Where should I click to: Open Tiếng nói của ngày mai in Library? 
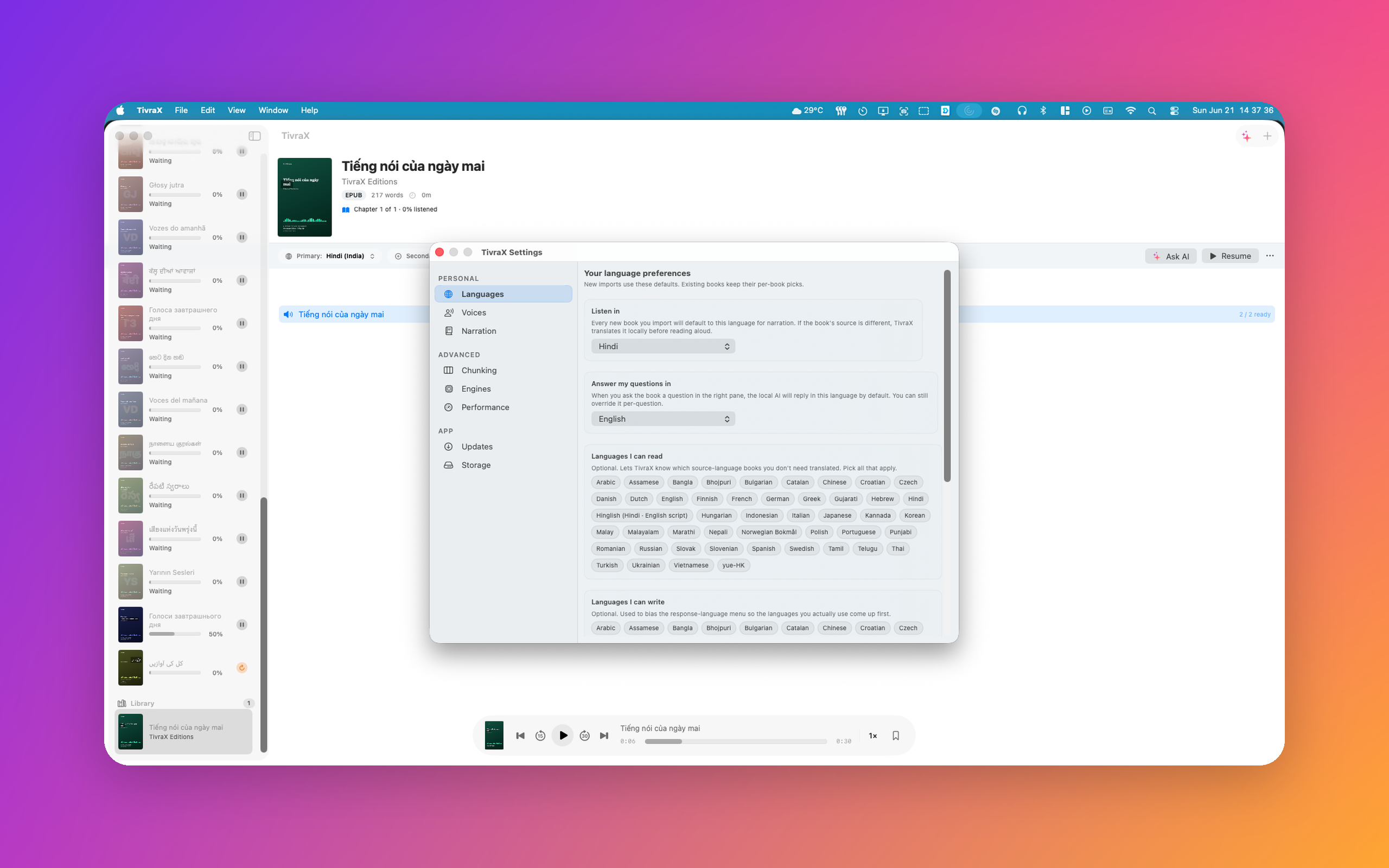click(x=184, y=732)
